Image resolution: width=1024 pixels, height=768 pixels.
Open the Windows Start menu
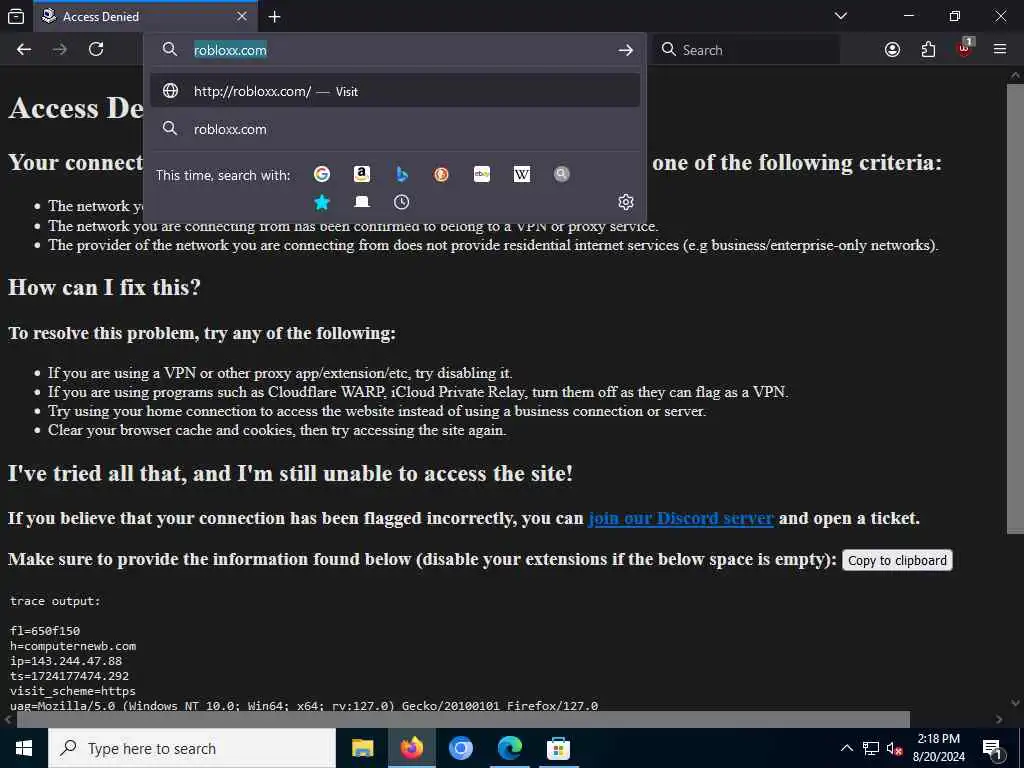24,748
